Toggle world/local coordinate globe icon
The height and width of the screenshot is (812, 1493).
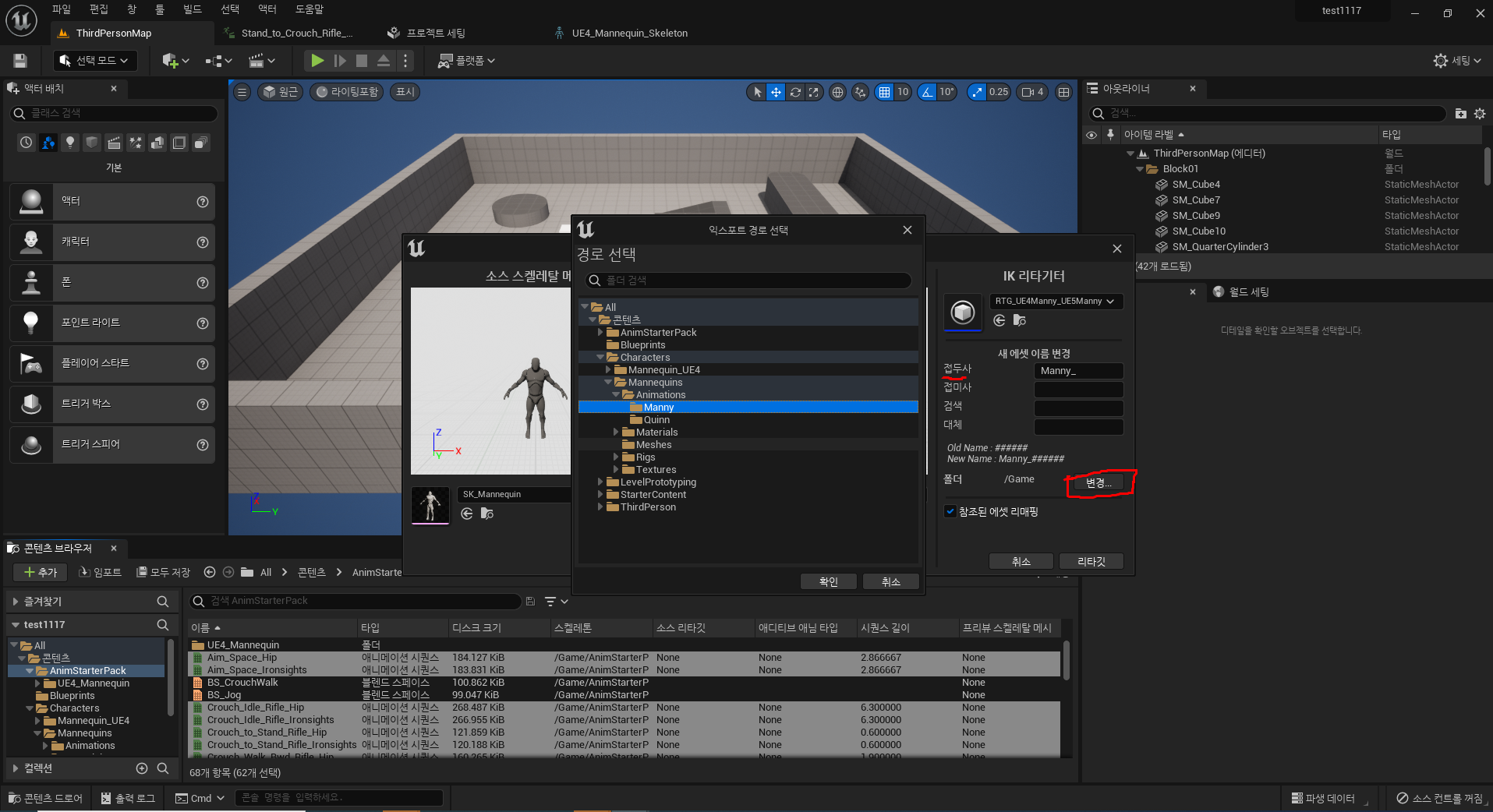837,92
